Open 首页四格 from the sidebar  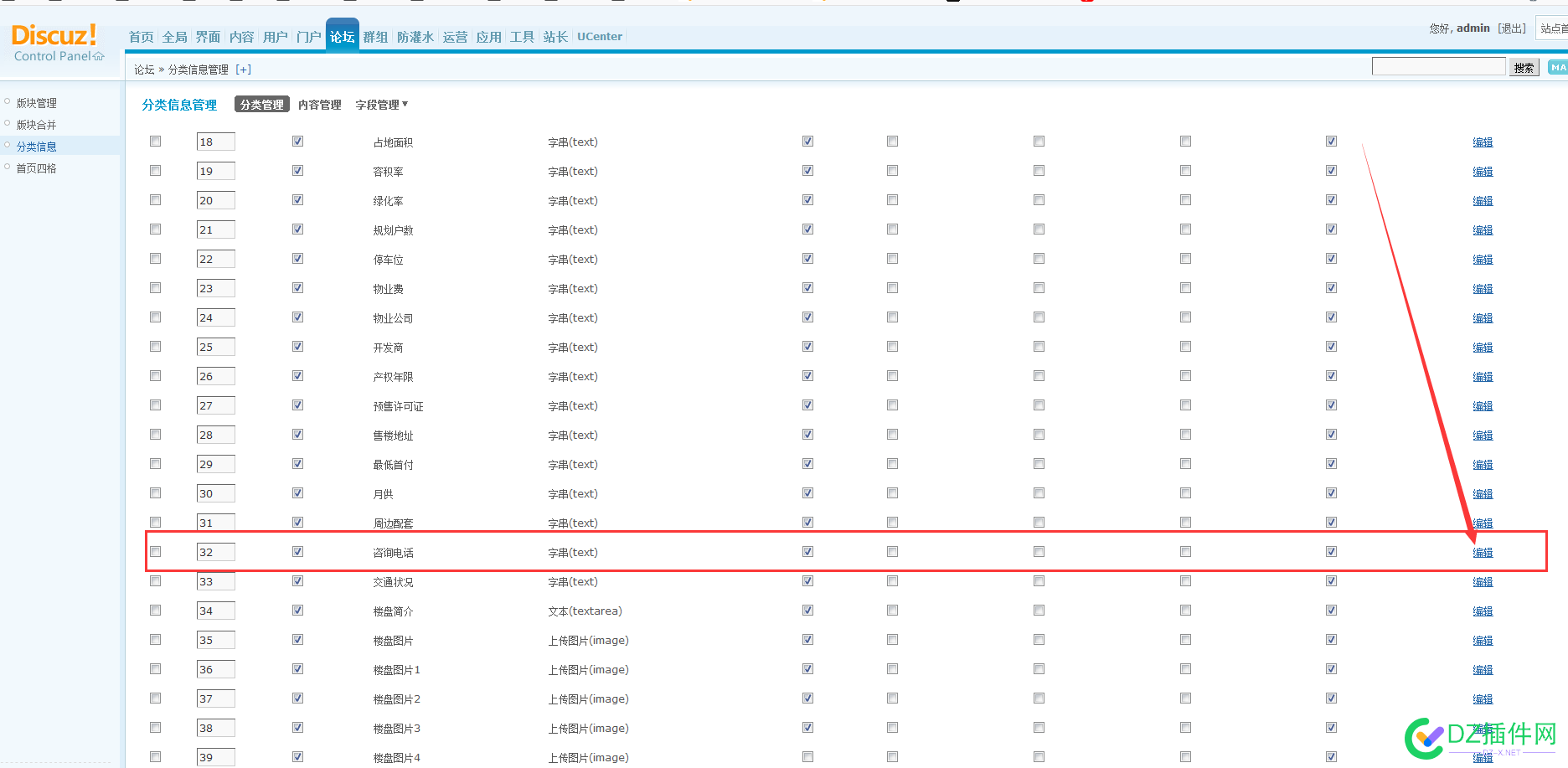point(35,167)
